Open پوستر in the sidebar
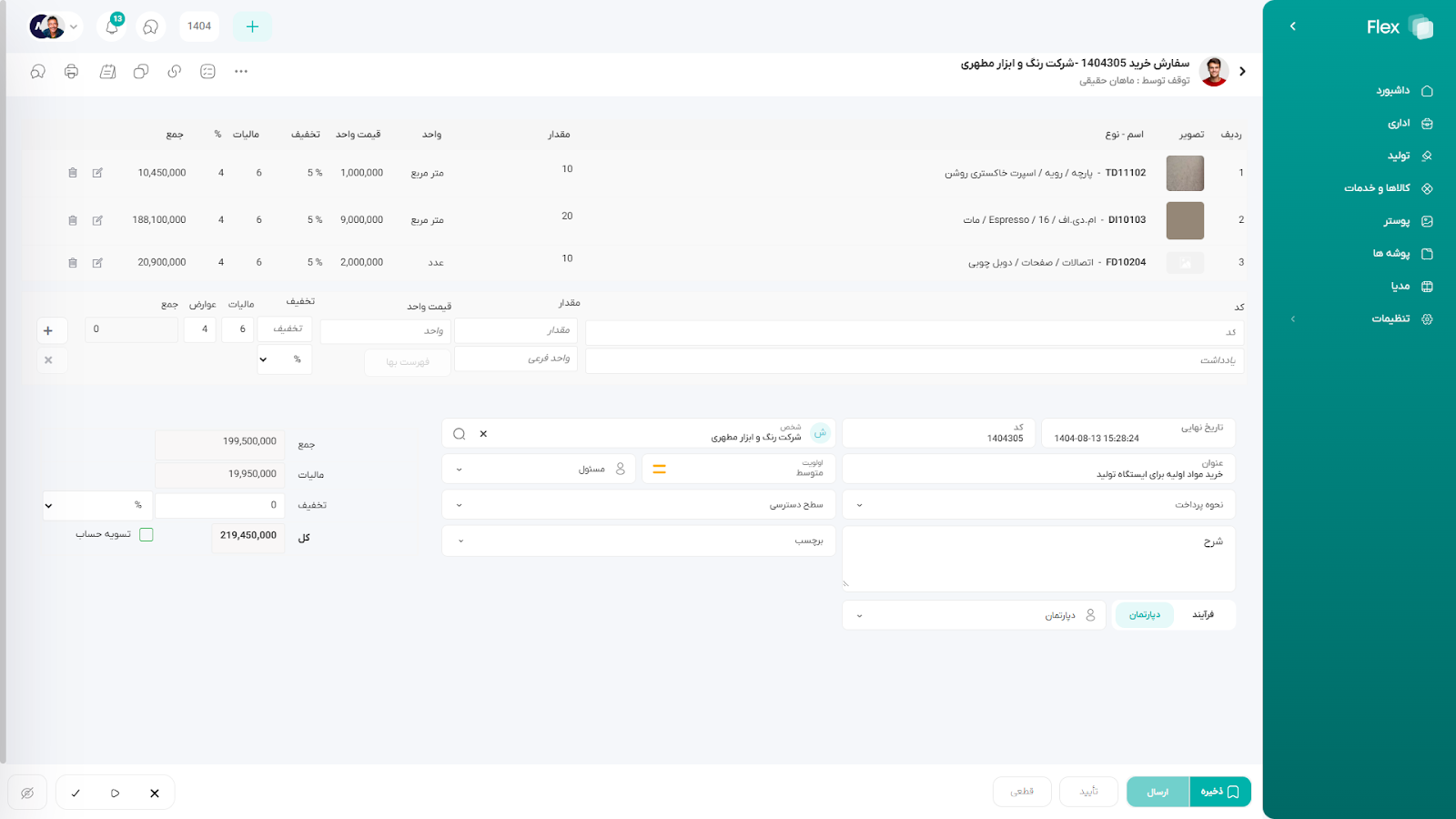Image resolution: width=1456 pixels, height=819 pixels. click(1408, 221)
